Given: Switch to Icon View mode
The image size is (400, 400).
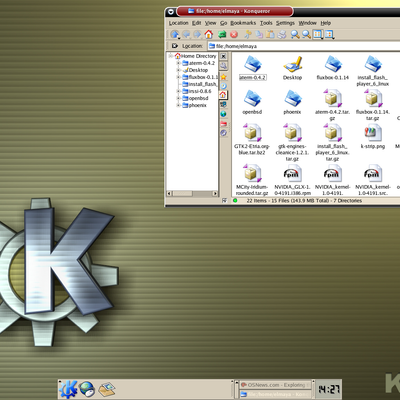Looking at the screenshot, I should pos(318,34).
